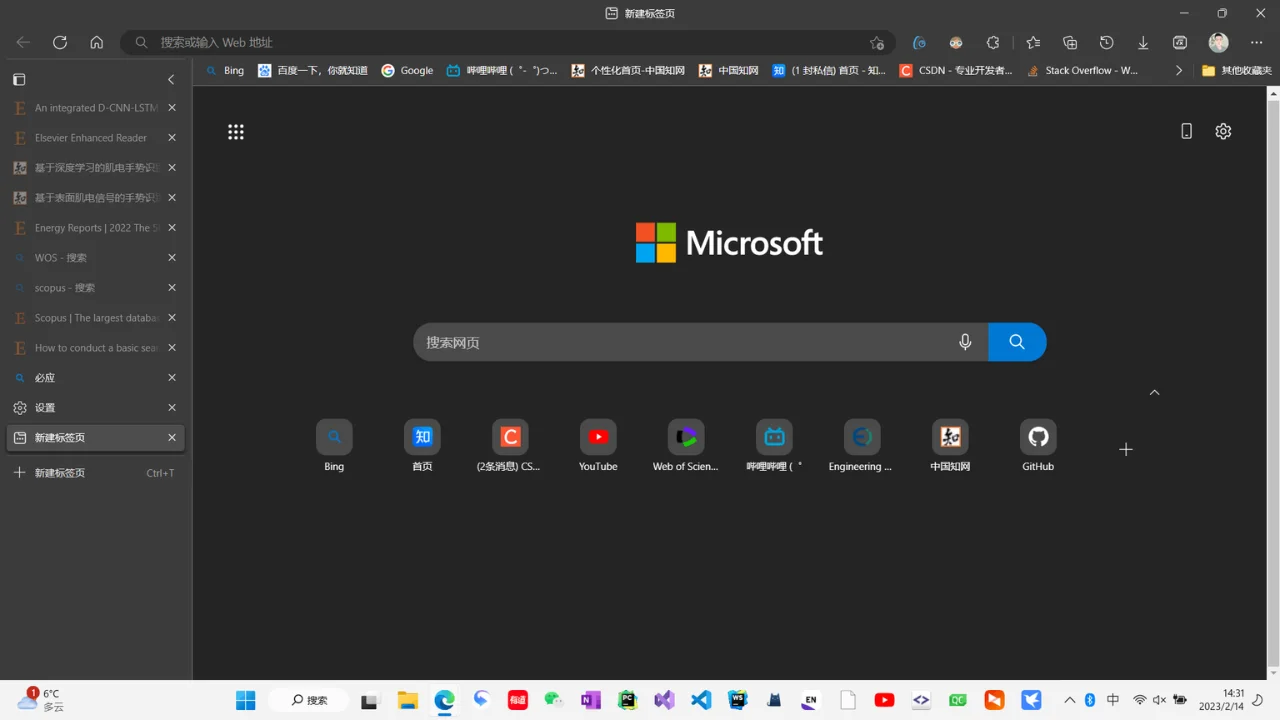Open File Explorer from taskbar

point(407,700)
